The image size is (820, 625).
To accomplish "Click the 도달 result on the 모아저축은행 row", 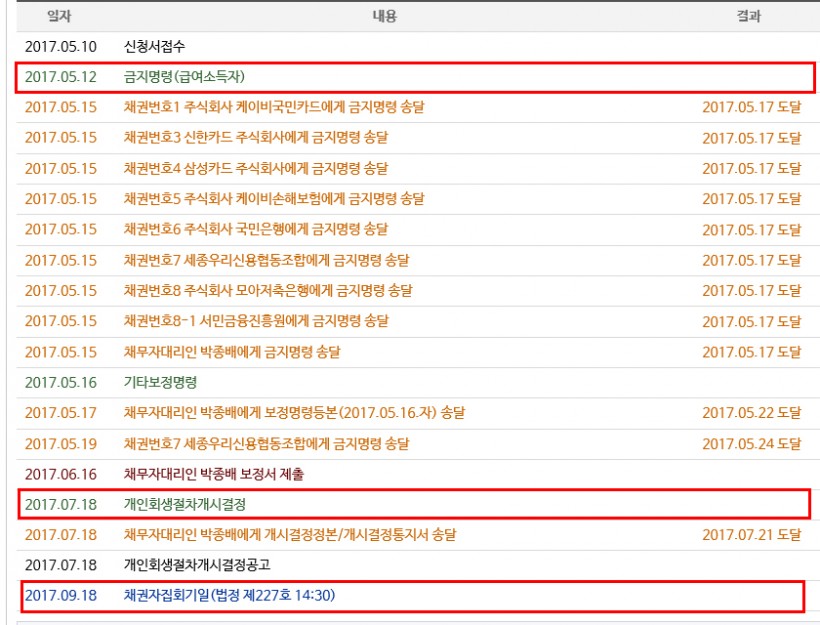I will click(751, 290).
